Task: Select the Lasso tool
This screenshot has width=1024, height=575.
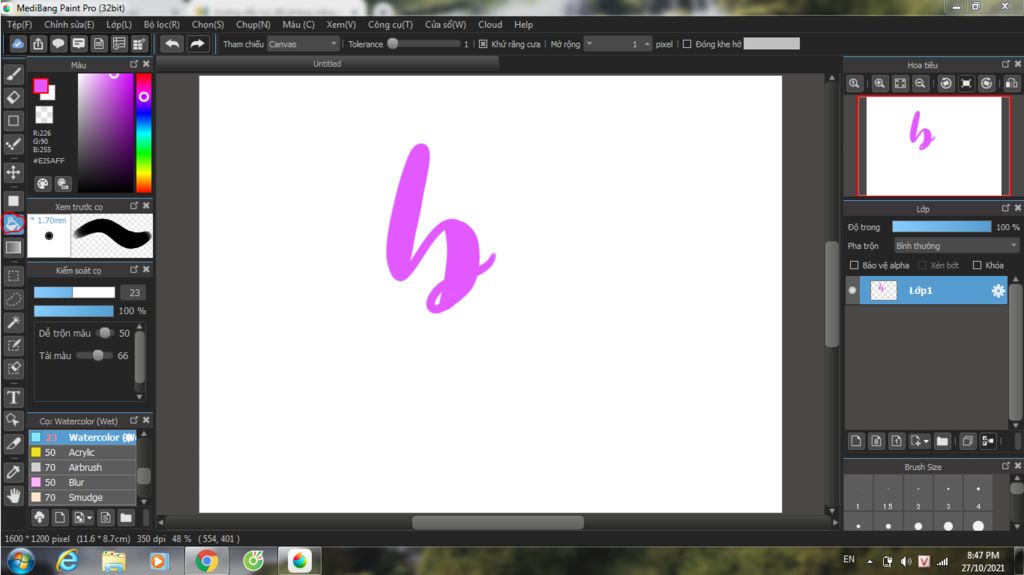Action: tap(13, 299)
